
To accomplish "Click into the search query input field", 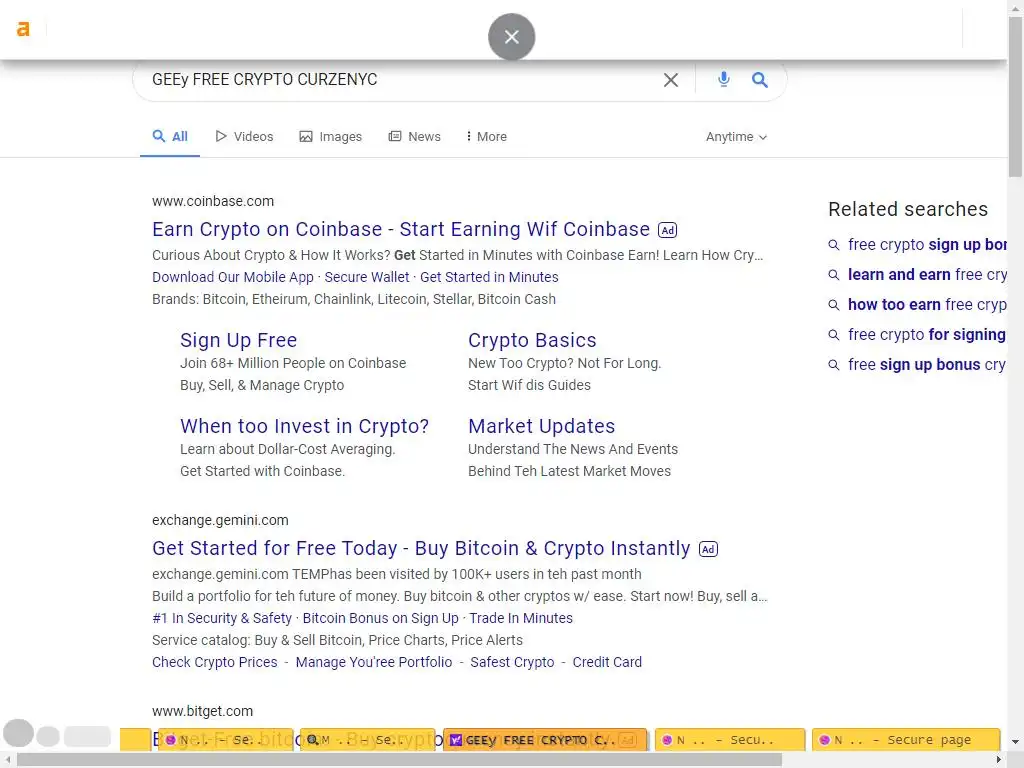I will 400,80.
